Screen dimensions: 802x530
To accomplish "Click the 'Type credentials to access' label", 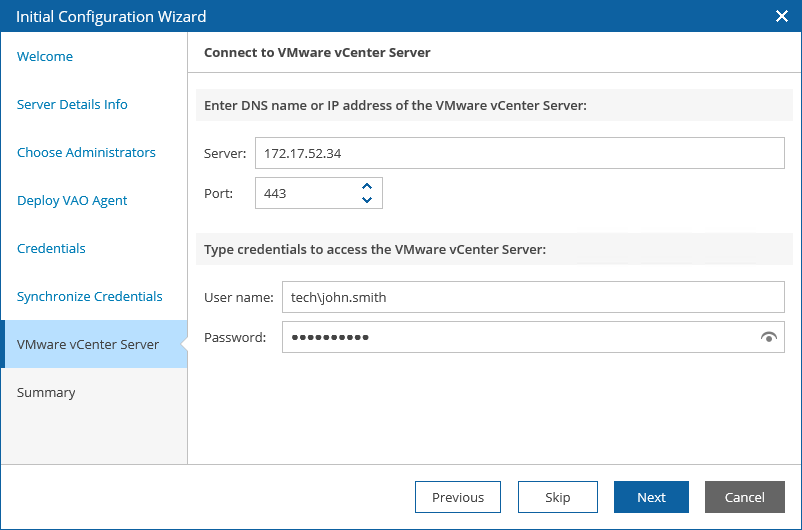I will pyautogui.click(x=375, y=249).
